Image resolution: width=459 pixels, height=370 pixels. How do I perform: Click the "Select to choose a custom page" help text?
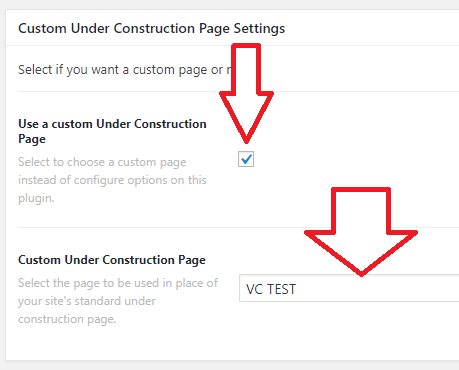click(x=102, y=162)
